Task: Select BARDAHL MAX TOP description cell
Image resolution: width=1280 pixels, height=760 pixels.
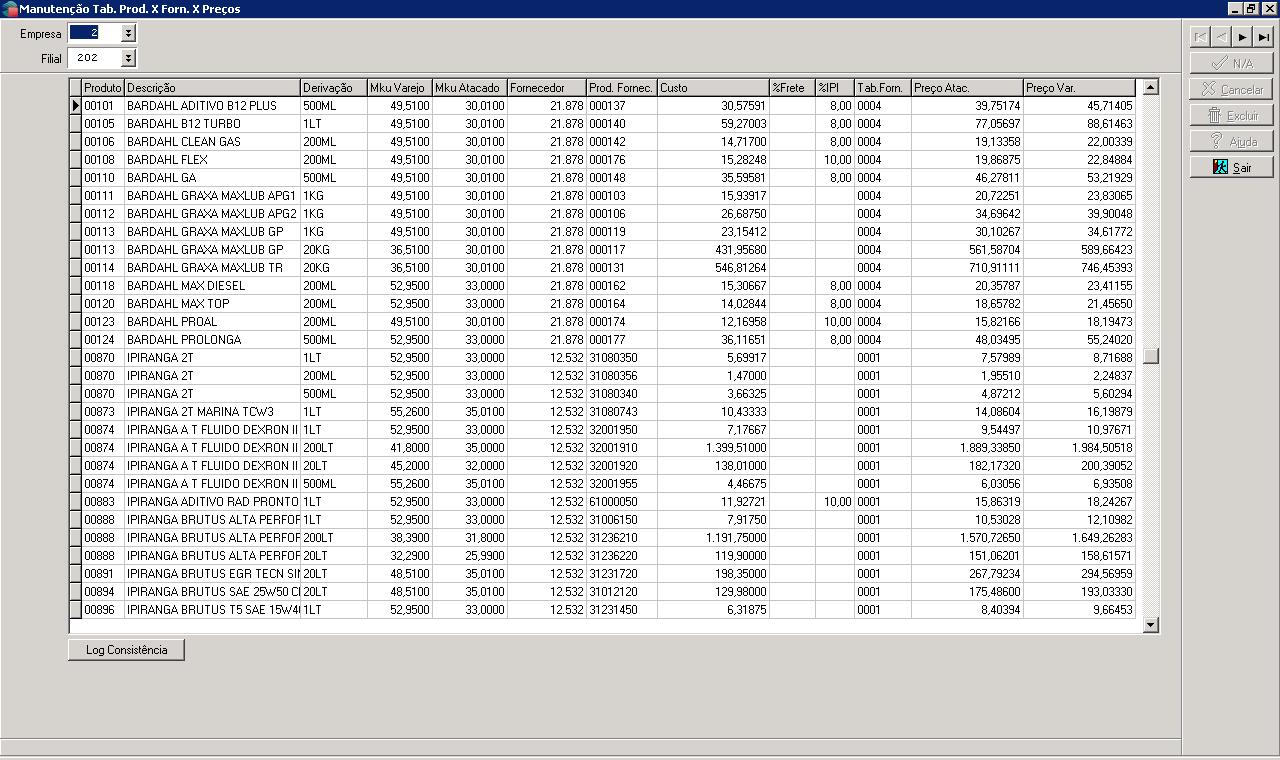Action: [x=213, y=304]
